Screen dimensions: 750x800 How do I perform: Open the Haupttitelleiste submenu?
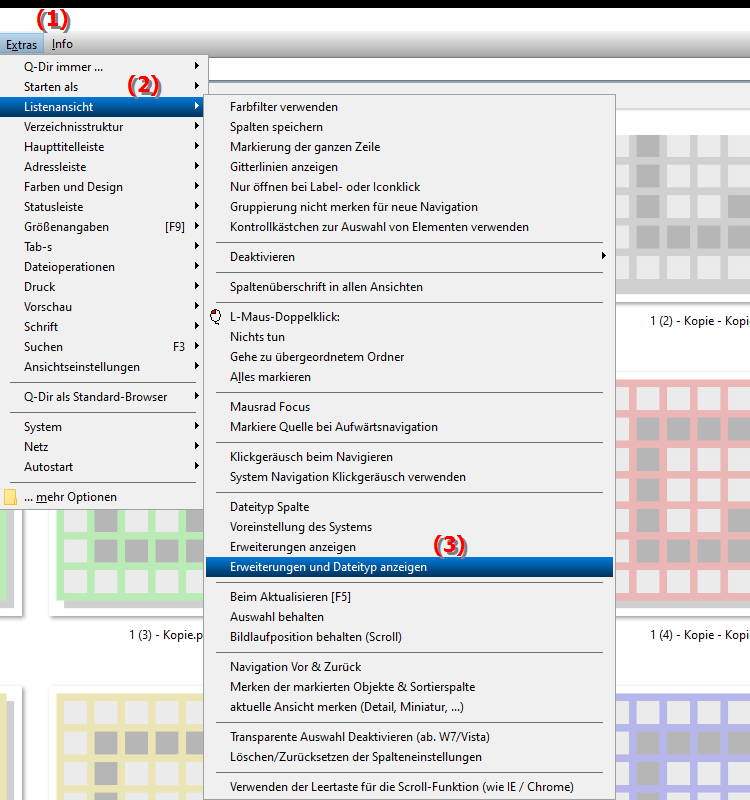pyautogui.click(x=102, y=147)
